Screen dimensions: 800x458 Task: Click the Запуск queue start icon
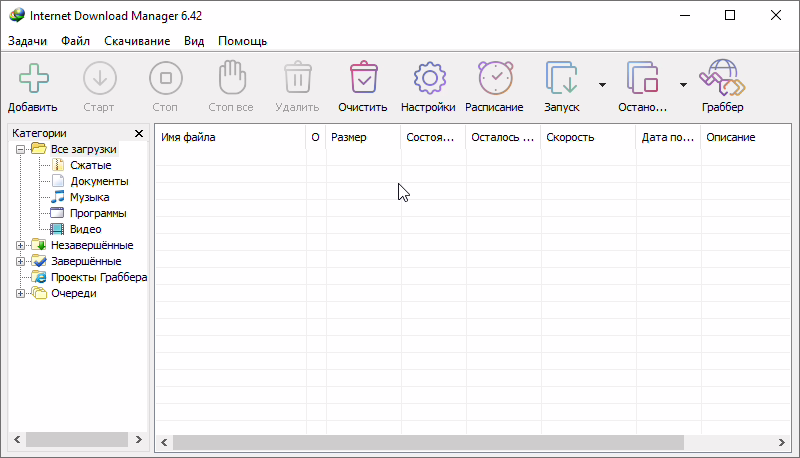[x=561, y=78]
